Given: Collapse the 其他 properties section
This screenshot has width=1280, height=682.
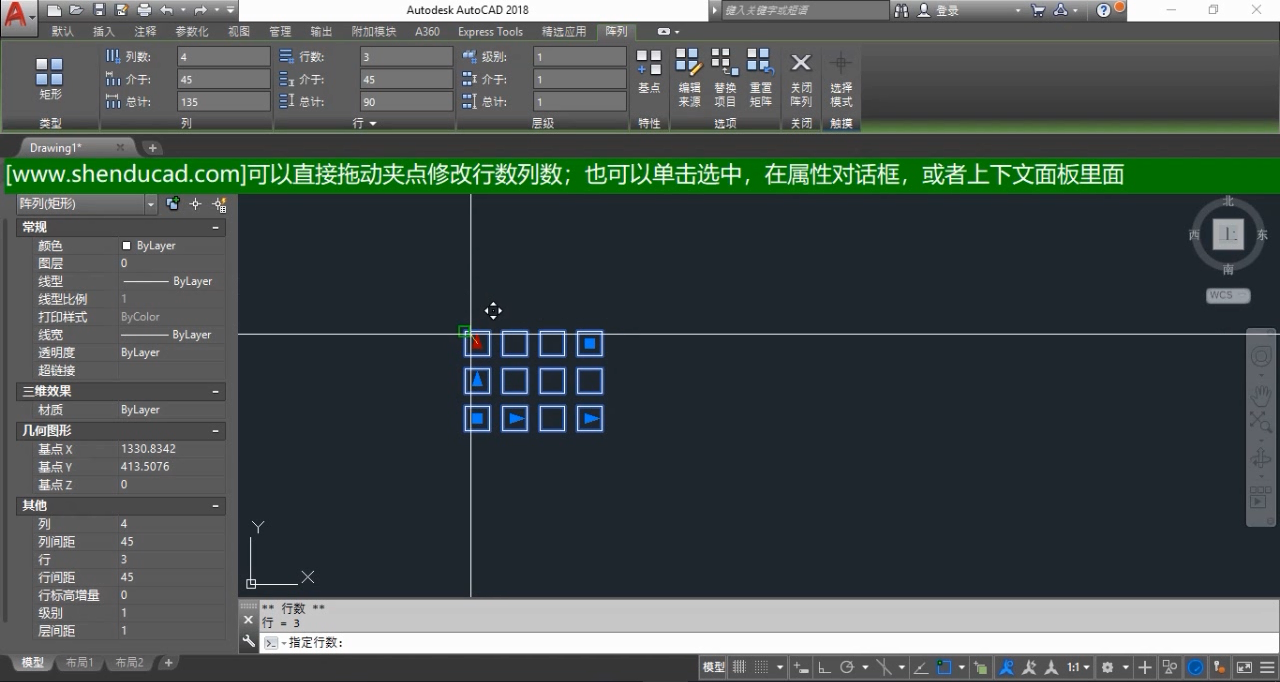Looking at the screenshot, I should click(216, 506).
